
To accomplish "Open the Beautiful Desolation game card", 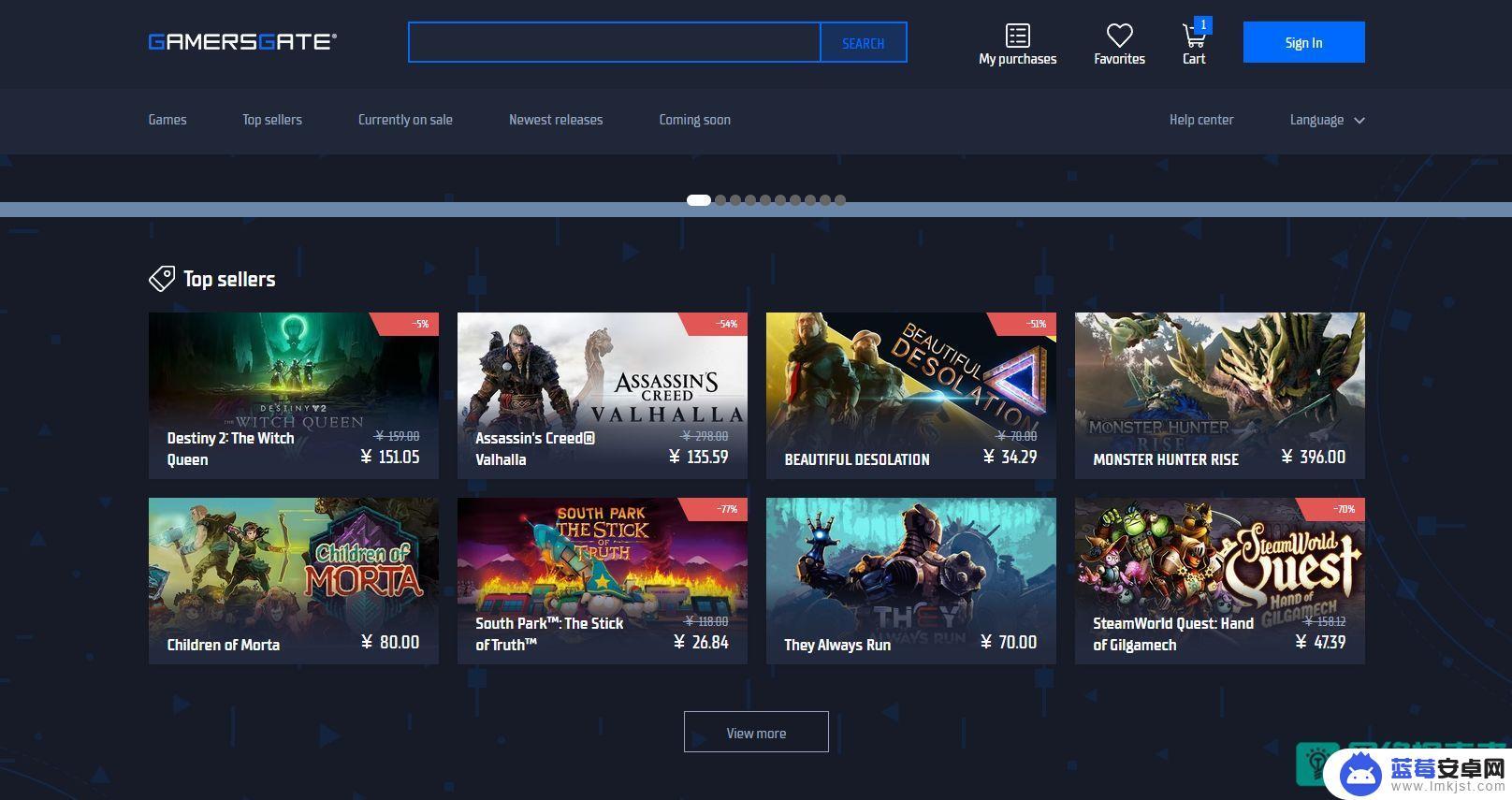I will pos(911,396).
